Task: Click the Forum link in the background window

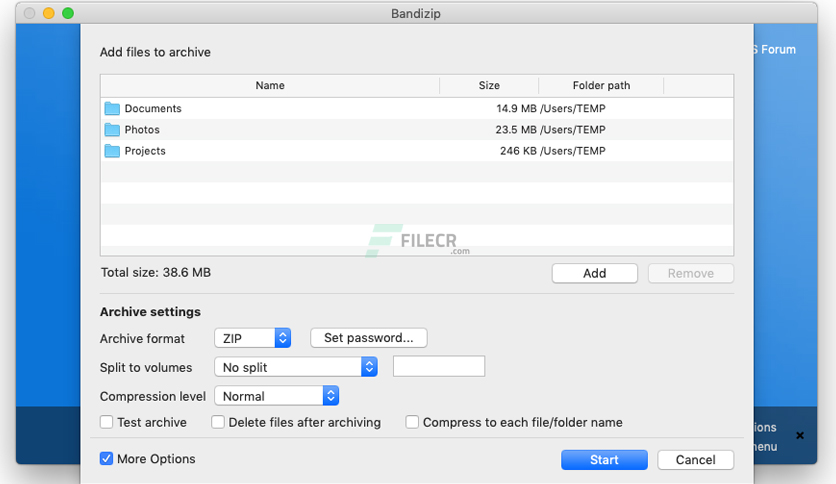Action: [778, 50]
